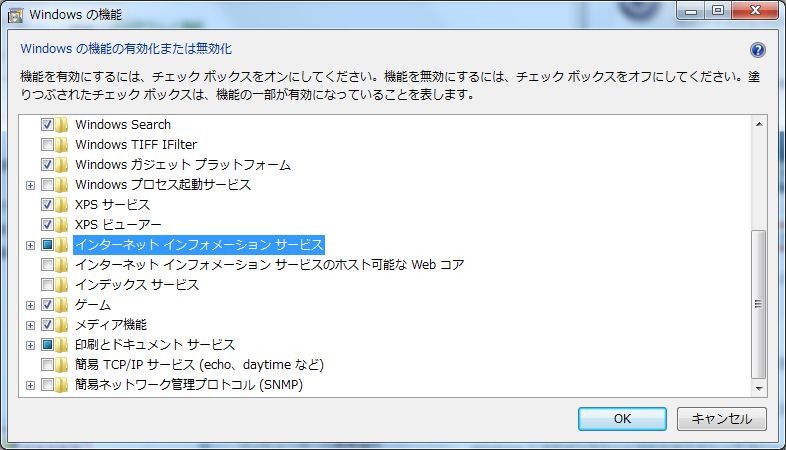Select the サービスのホスト可能な Web コア label
The image size is (786, 450).
[270, 265]
